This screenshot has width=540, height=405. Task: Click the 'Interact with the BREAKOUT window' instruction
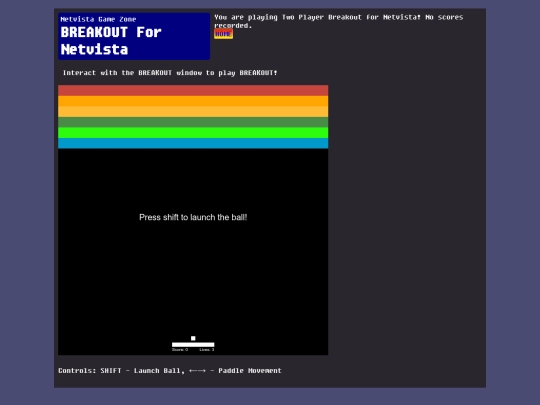point(170,73)
